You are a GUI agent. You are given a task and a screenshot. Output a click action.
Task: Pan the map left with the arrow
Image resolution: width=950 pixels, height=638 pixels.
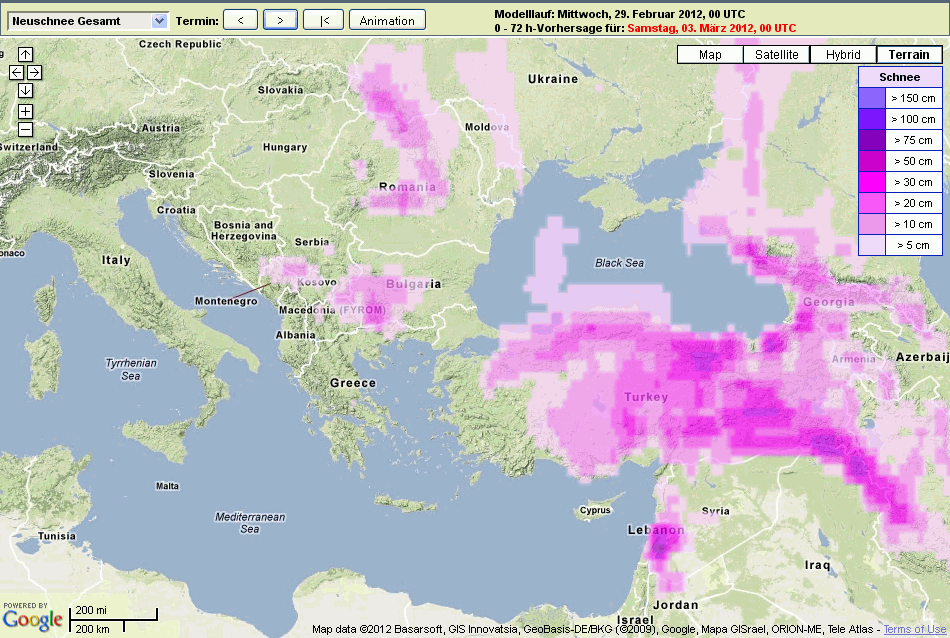tap(16, 72)
